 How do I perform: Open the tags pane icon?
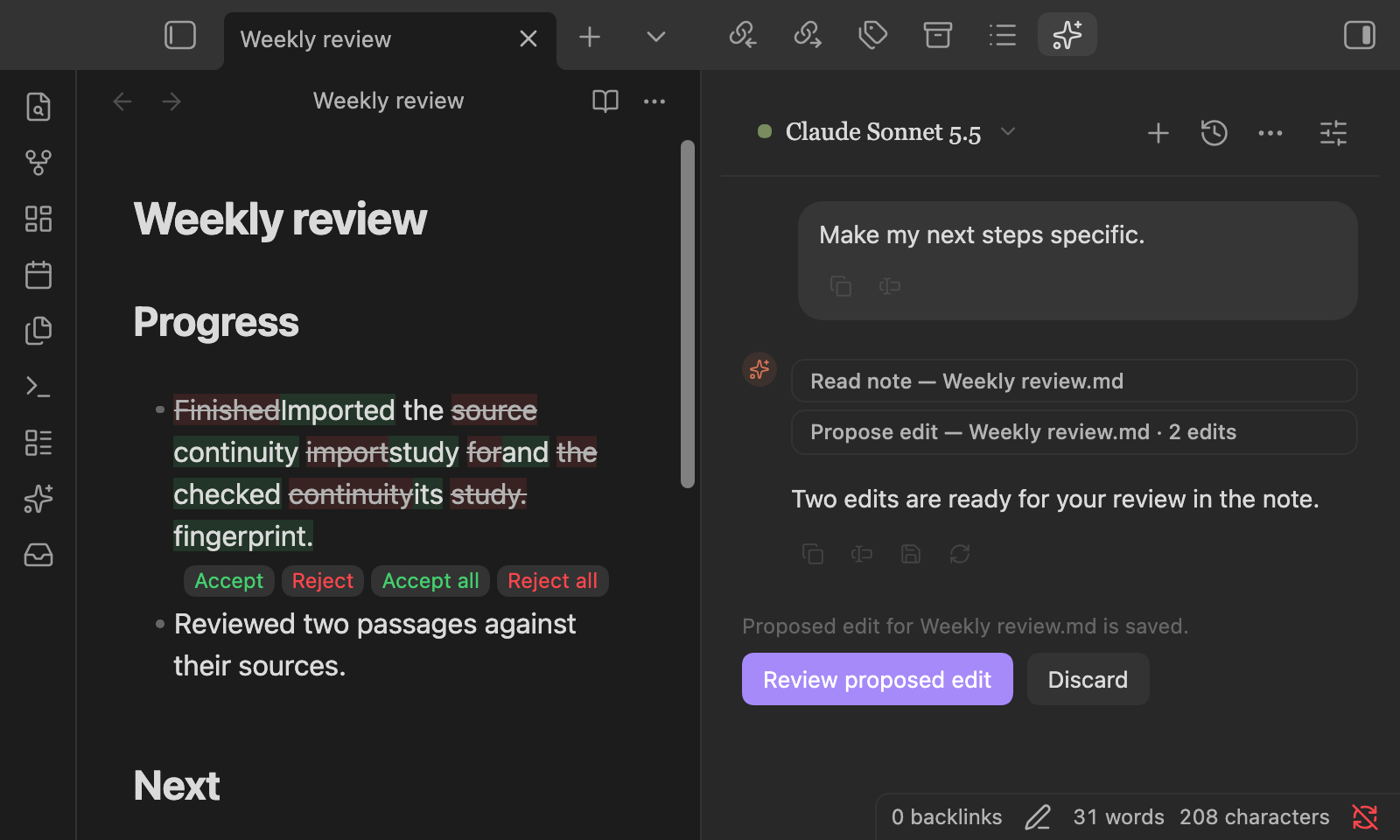pyautogui.click(x=872, y=36)
